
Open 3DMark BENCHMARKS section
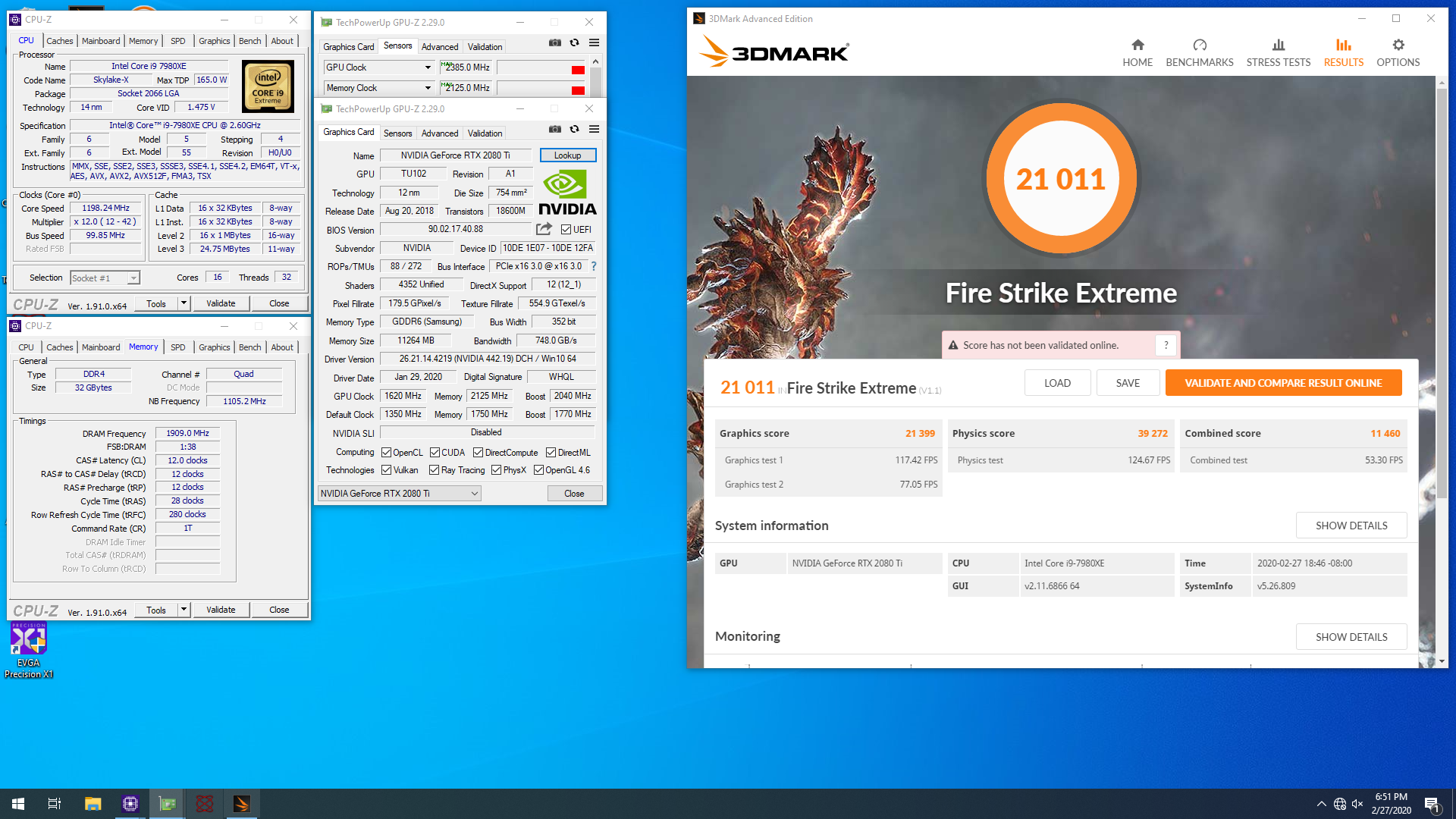[x=1200, y=53]
